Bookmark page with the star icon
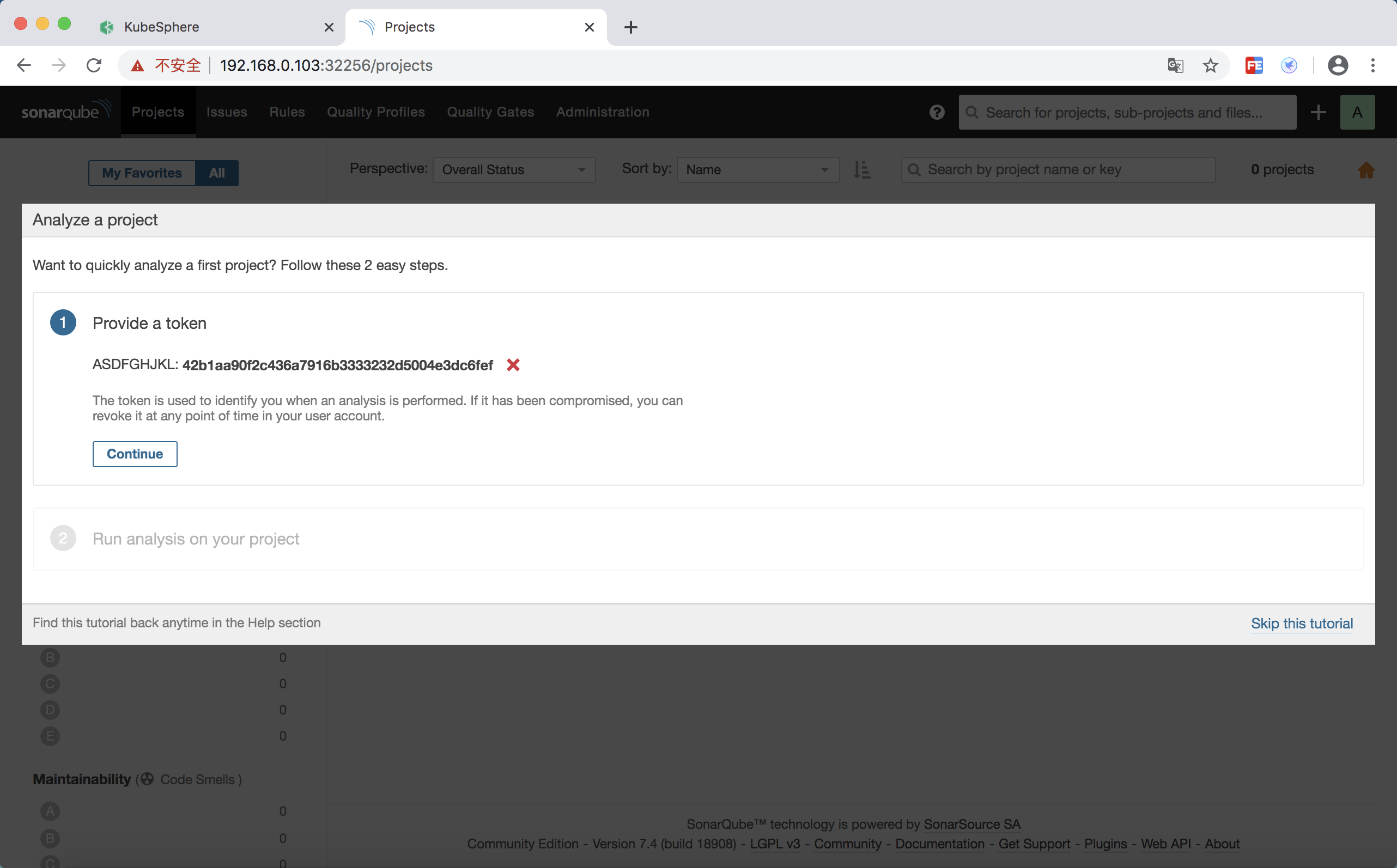 tap(1210, 65)
